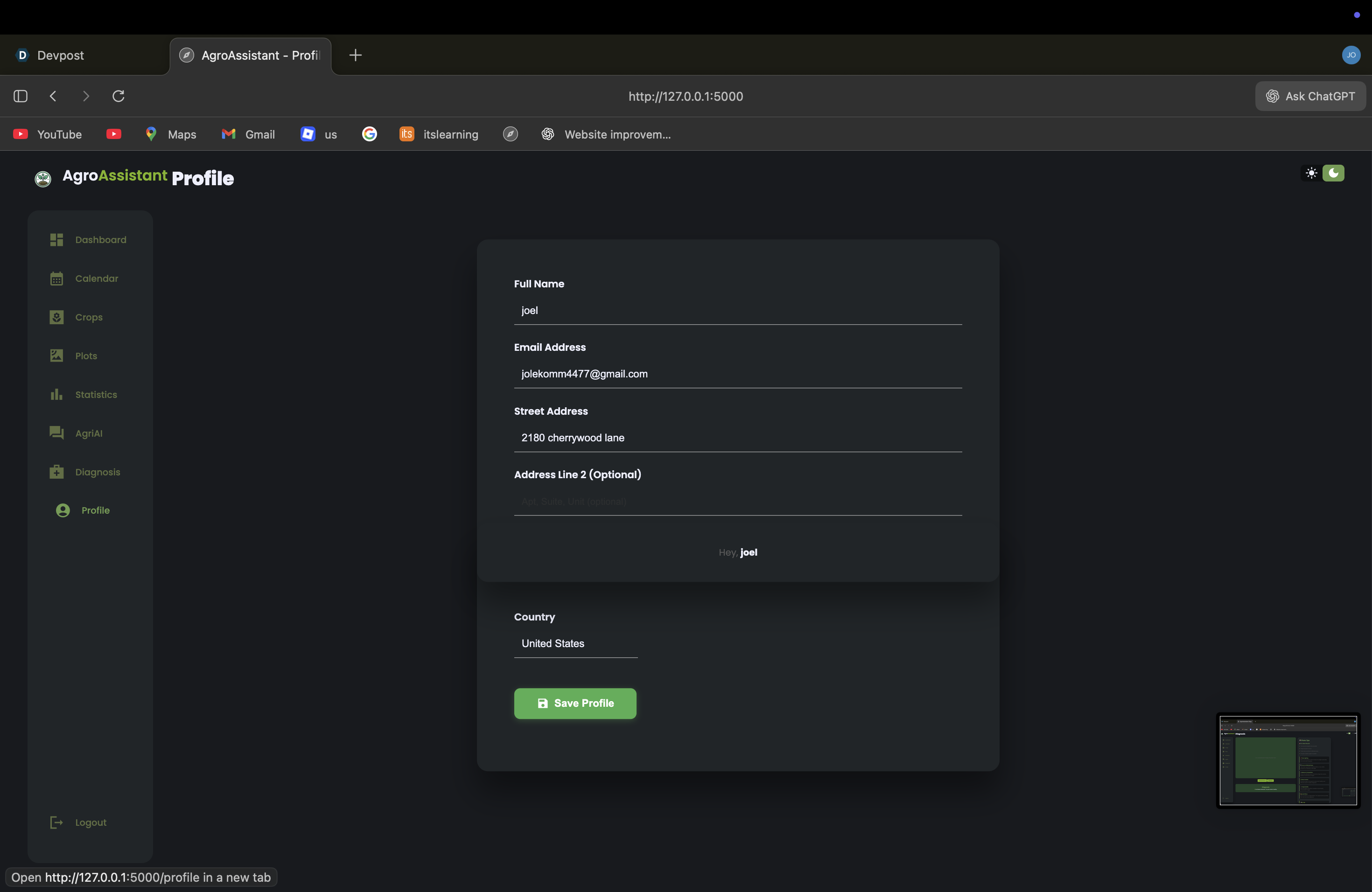1372x892 pixels.
Task: Open the Statistics bar chart icon
Action: [x=56, y=395]
